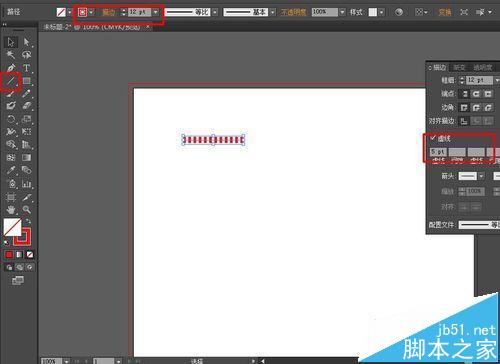Select the Artboard tool

pyautogui.click(x=11, y=197)
